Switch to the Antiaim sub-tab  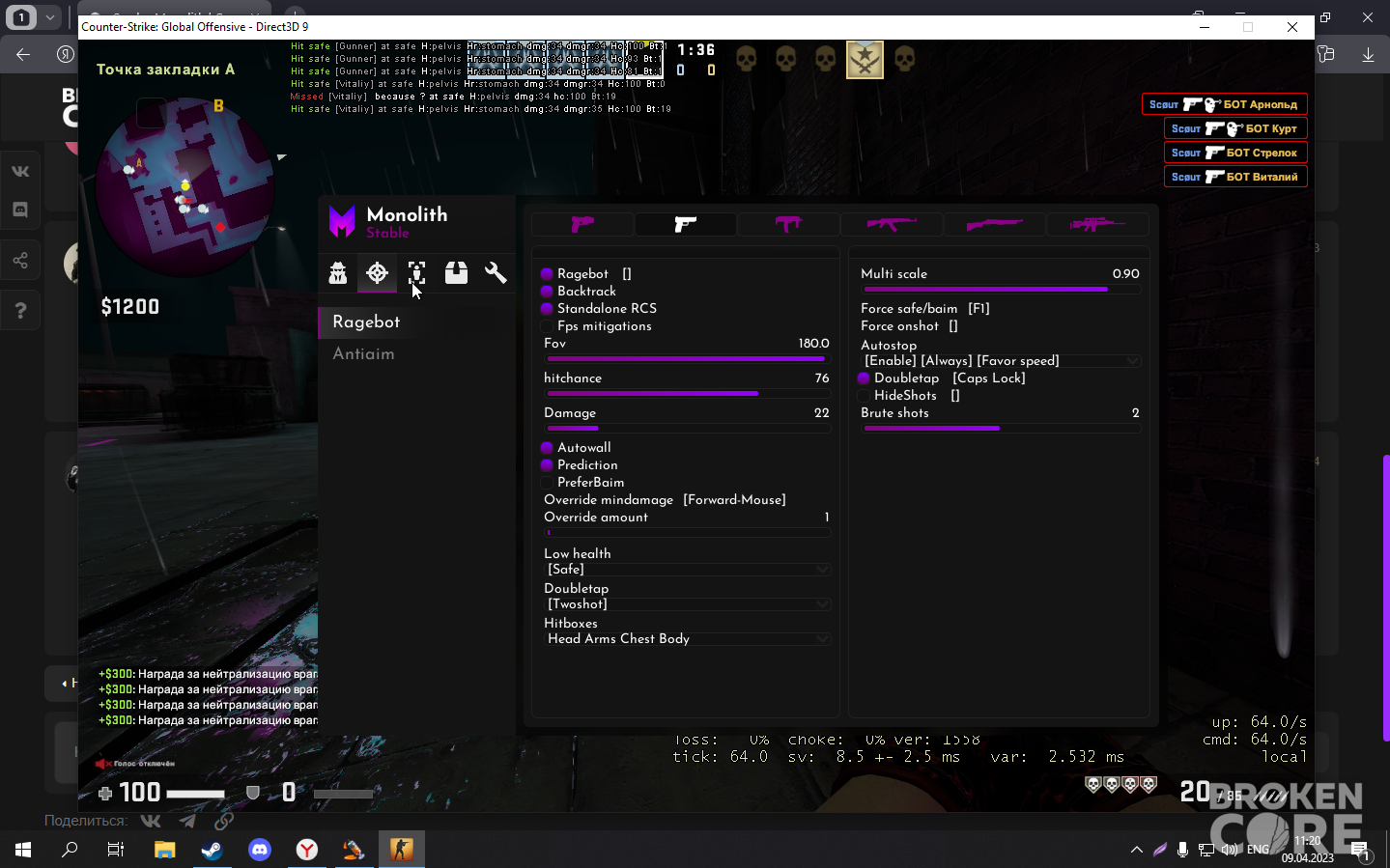click(x=363, y=354)
